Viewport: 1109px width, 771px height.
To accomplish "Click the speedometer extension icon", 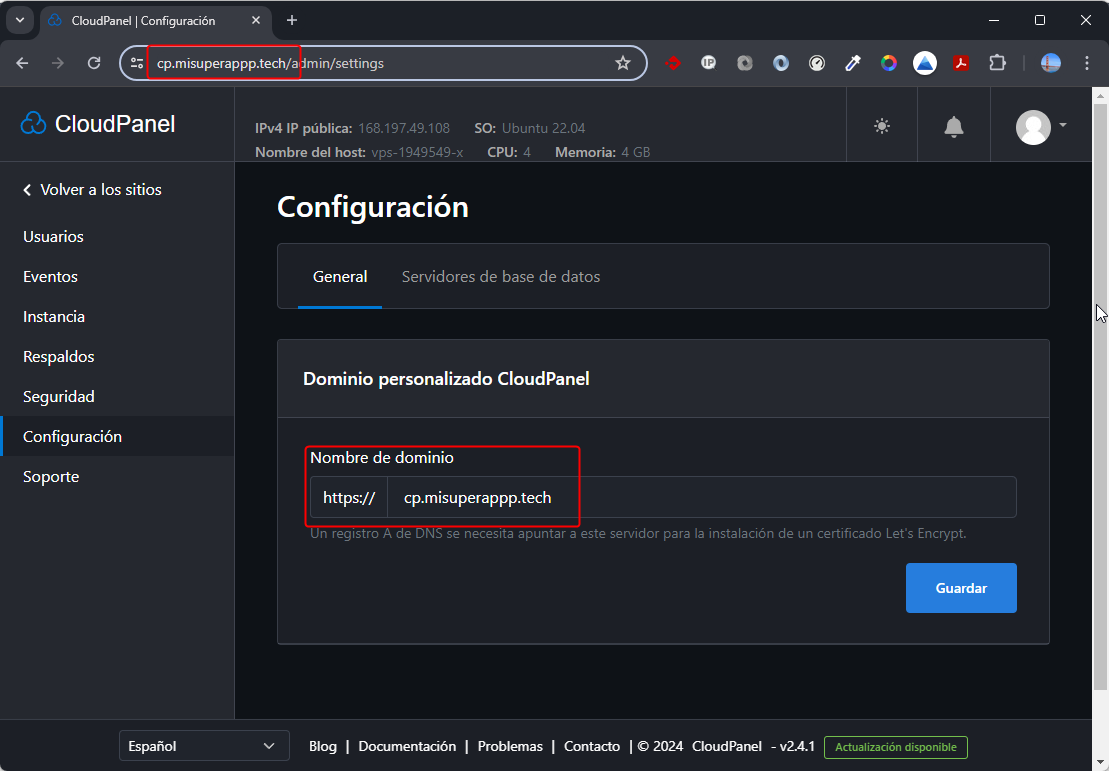I will pyautogui.click(x=817, y=63).
